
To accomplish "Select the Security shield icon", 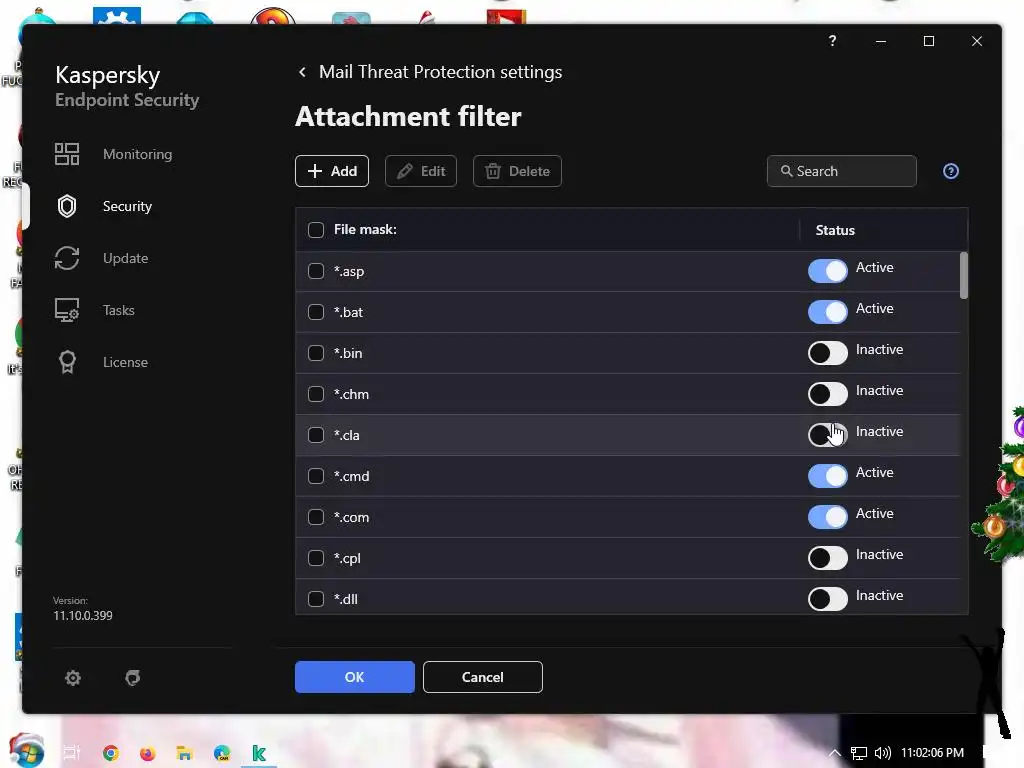I will [67, 206].
